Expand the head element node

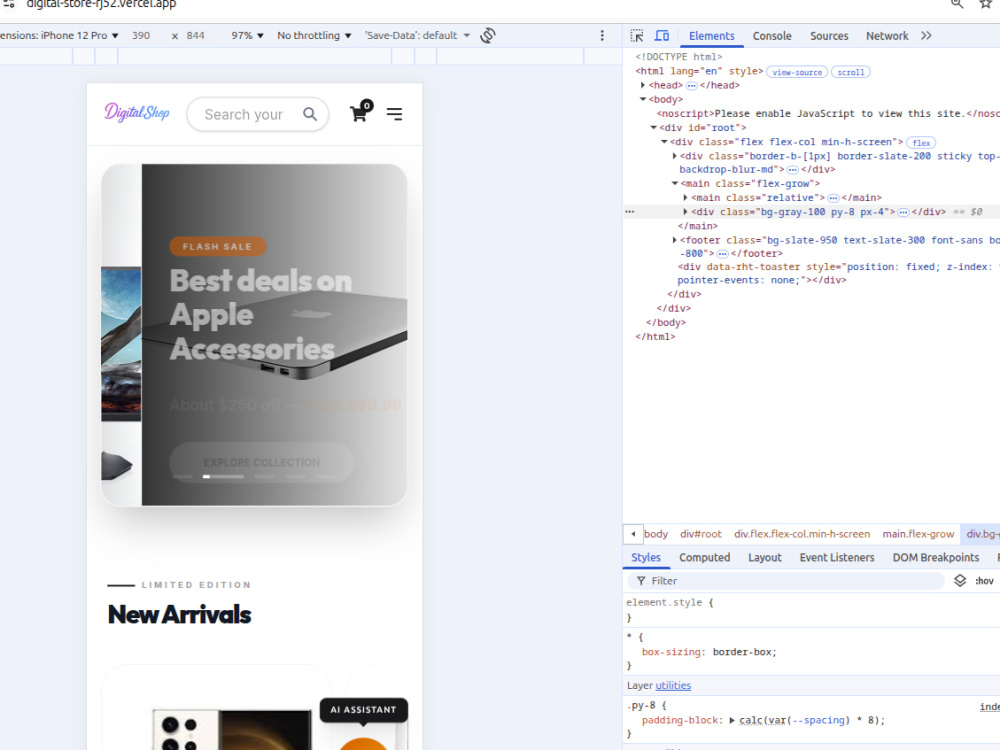click(x=643, y=85)
